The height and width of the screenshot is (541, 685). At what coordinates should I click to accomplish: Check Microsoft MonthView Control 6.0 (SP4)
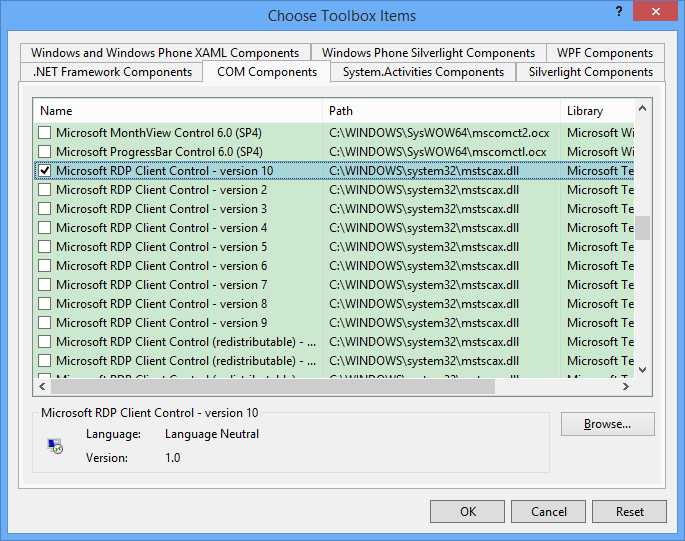pos(45,132)
